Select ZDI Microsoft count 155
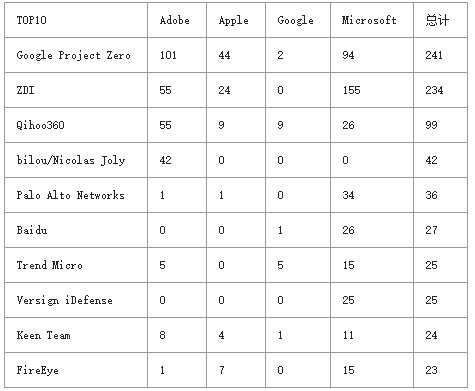475x391 pixels. 352,90
